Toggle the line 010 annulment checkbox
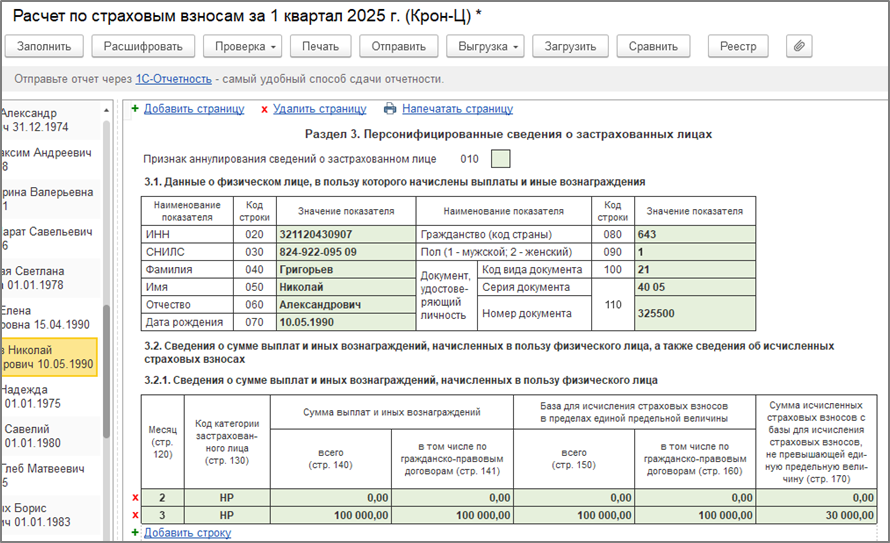Viewport: 890px width, 543px height. [x=500, y=159]
